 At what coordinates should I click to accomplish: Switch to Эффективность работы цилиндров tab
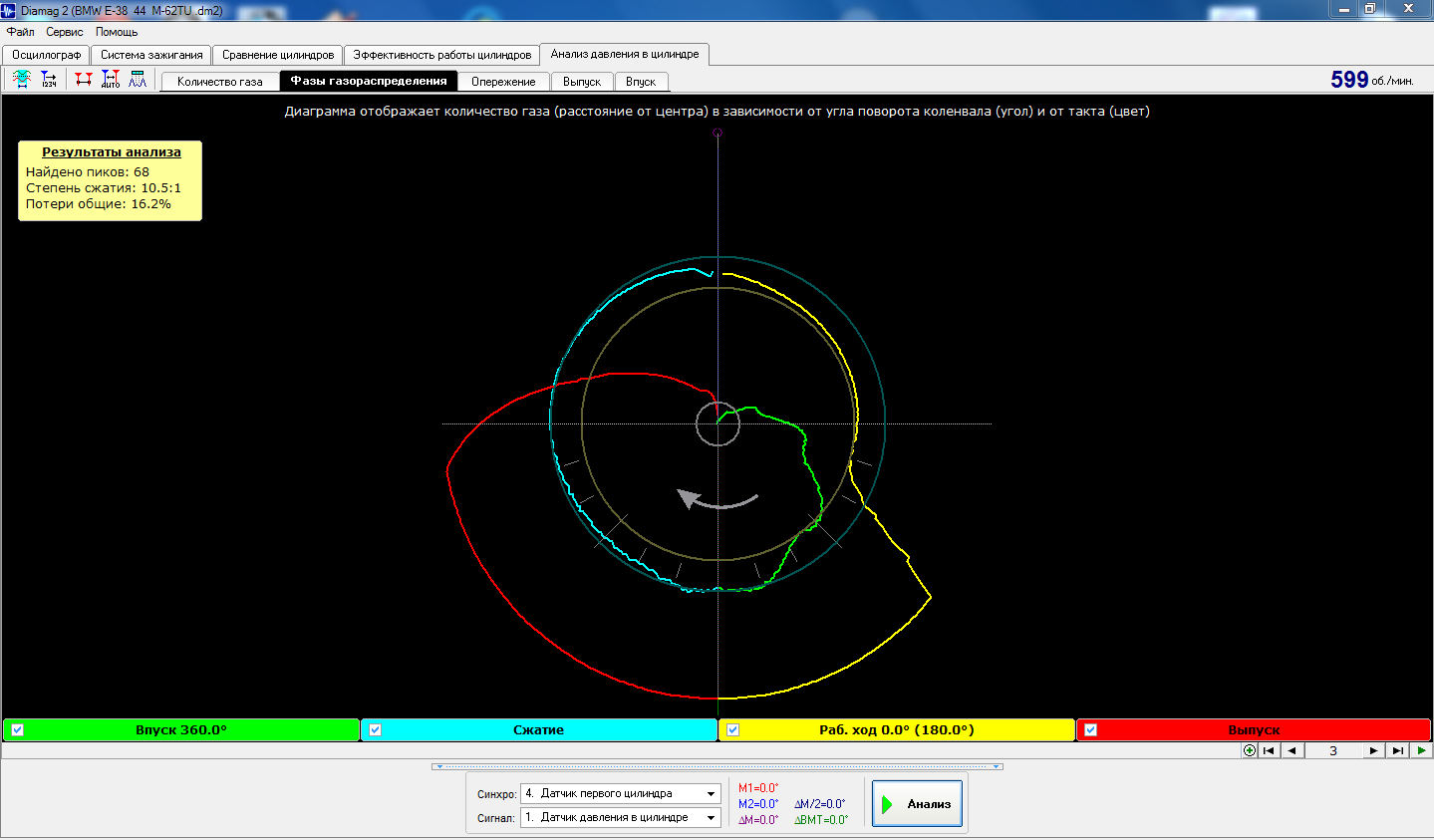click(442, 55)
